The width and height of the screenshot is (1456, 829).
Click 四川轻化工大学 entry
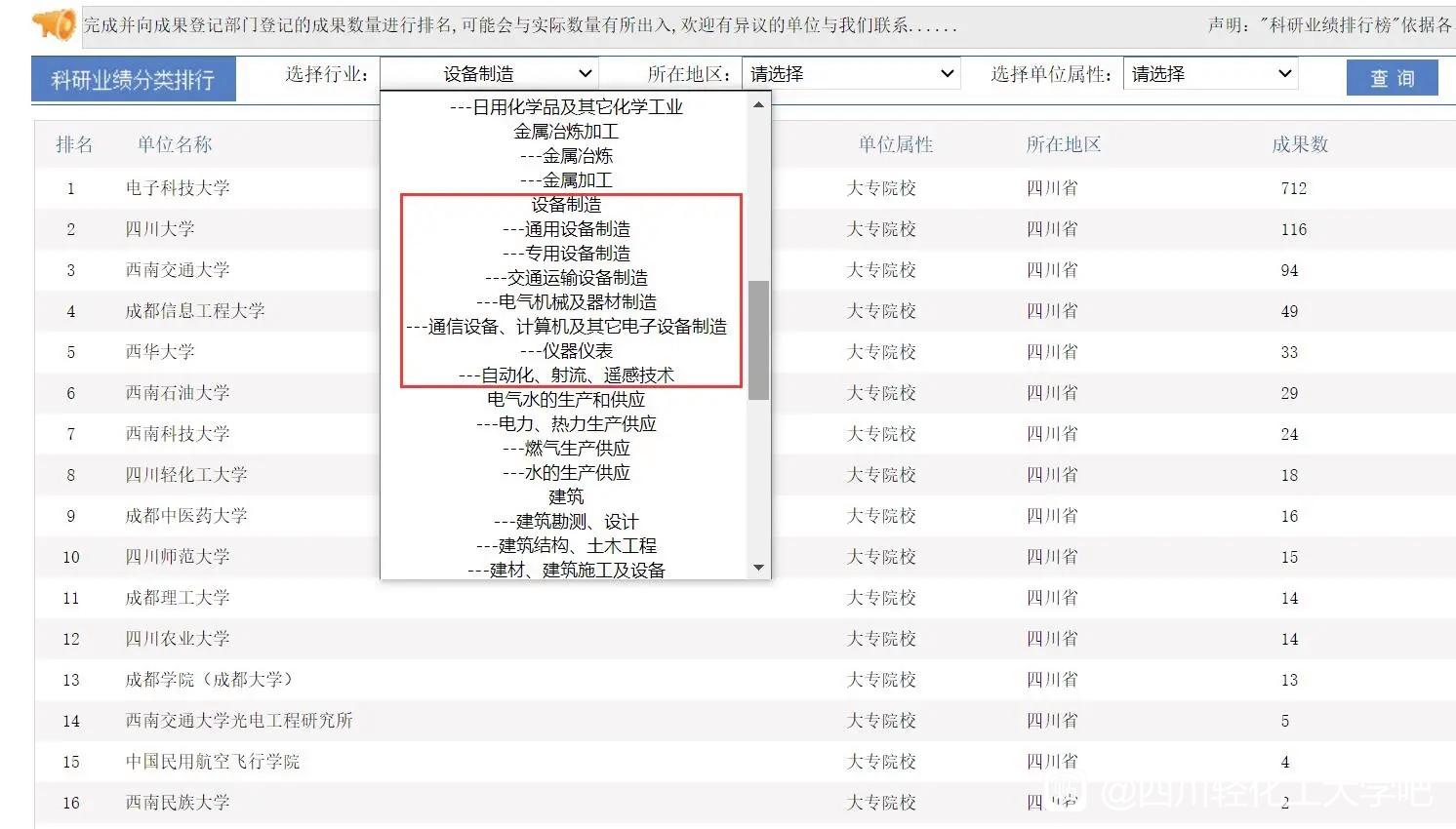[x=186, y=475]
